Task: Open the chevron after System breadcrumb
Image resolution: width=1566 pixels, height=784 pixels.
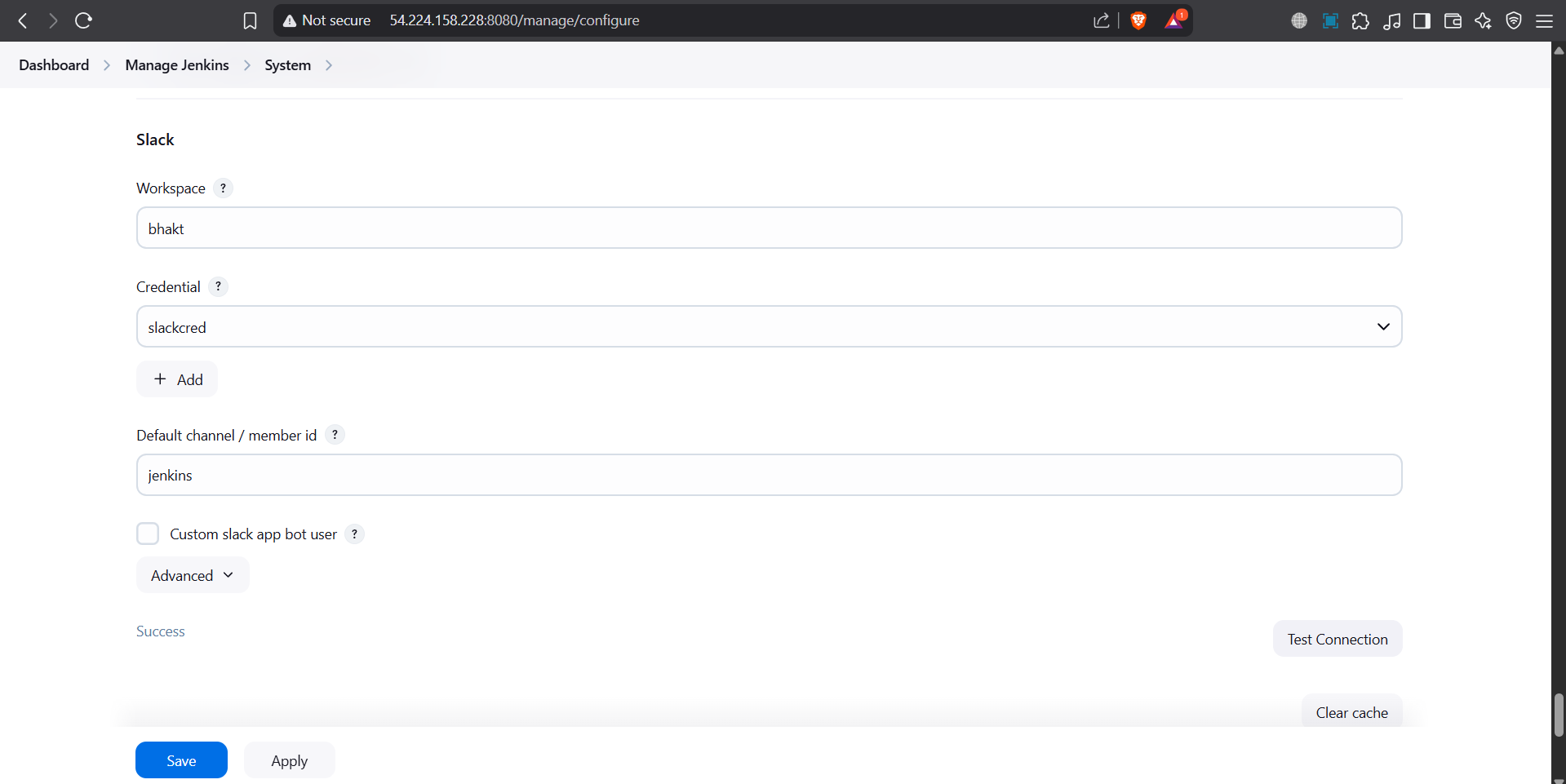Action: [329, 65]
